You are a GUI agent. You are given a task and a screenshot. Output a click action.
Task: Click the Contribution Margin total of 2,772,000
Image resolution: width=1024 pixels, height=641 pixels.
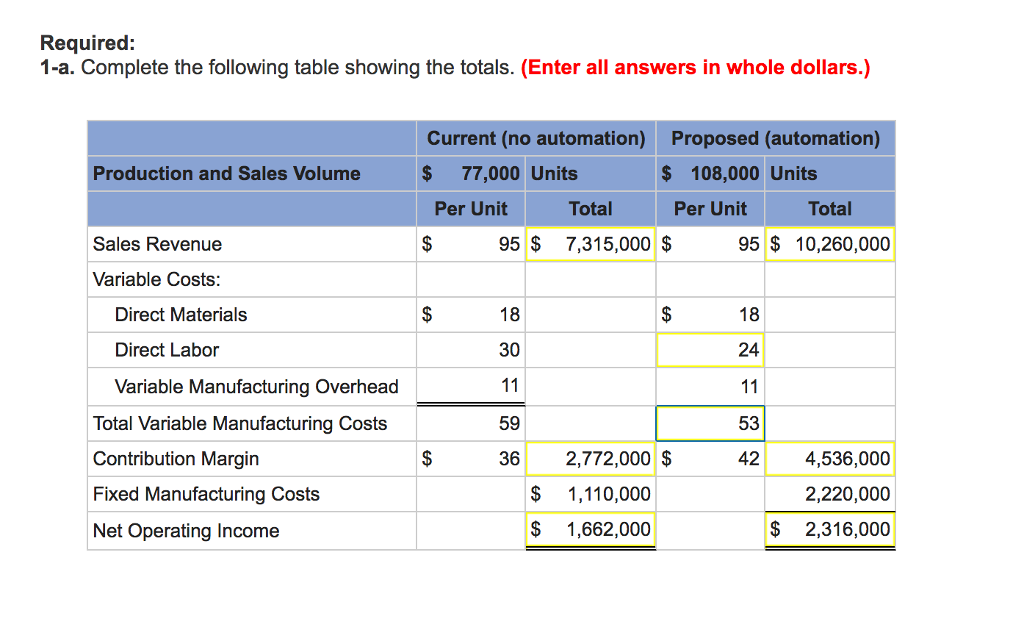pyautogui.click(x=590, y=458)
